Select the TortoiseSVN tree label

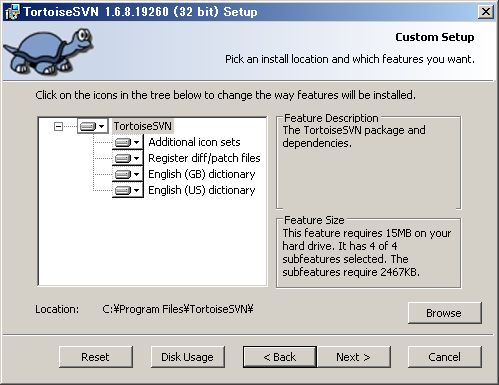143,126
